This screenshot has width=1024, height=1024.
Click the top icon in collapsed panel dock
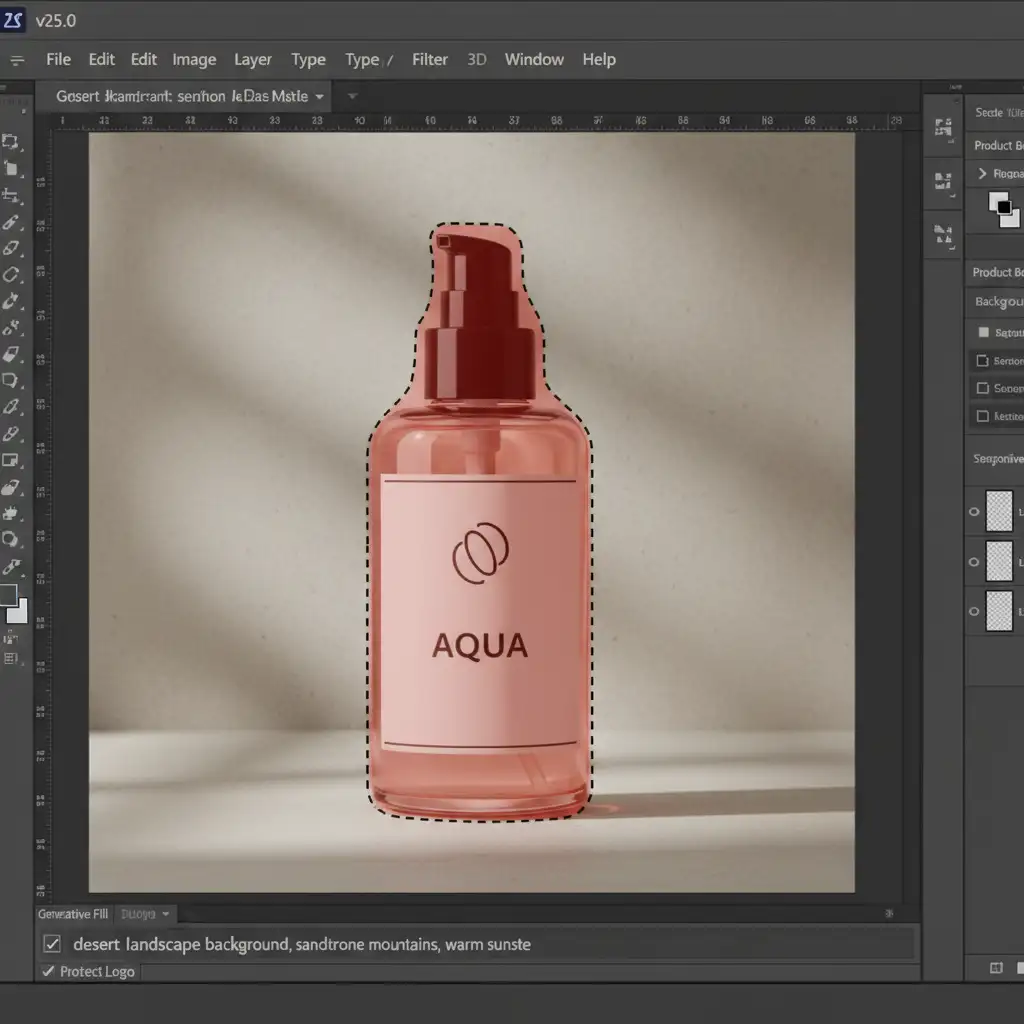[943, 127]
